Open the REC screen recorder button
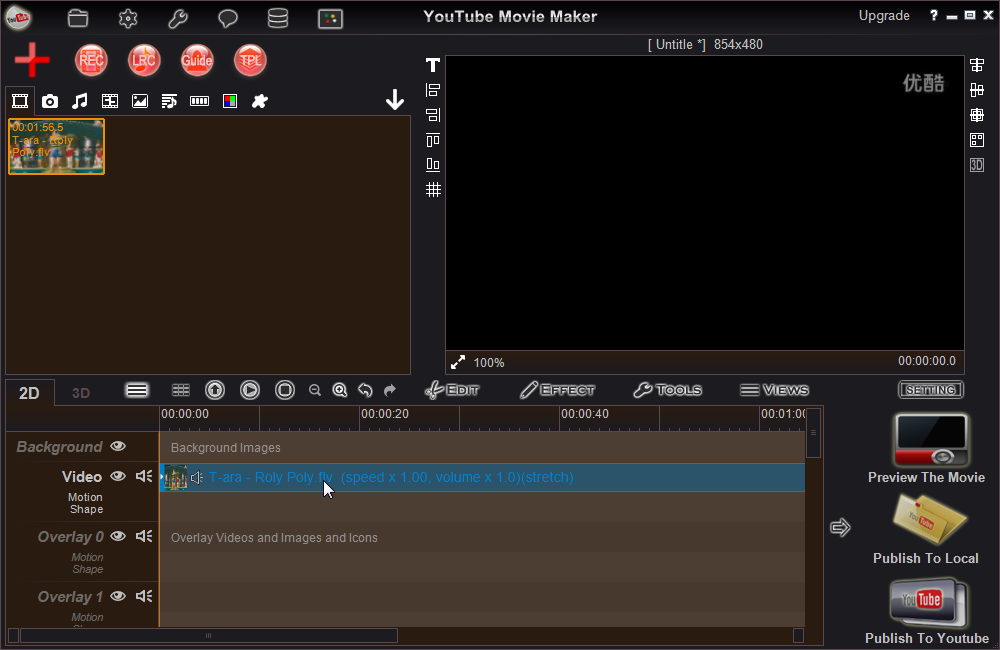 pyautogui.click(x=91, y=61)
